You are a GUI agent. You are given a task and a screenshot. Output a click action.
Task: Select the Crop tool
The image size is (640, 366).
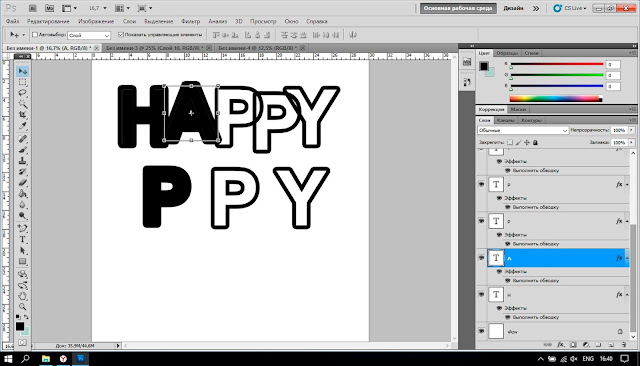pyautogui.click(x=22, y=115)
